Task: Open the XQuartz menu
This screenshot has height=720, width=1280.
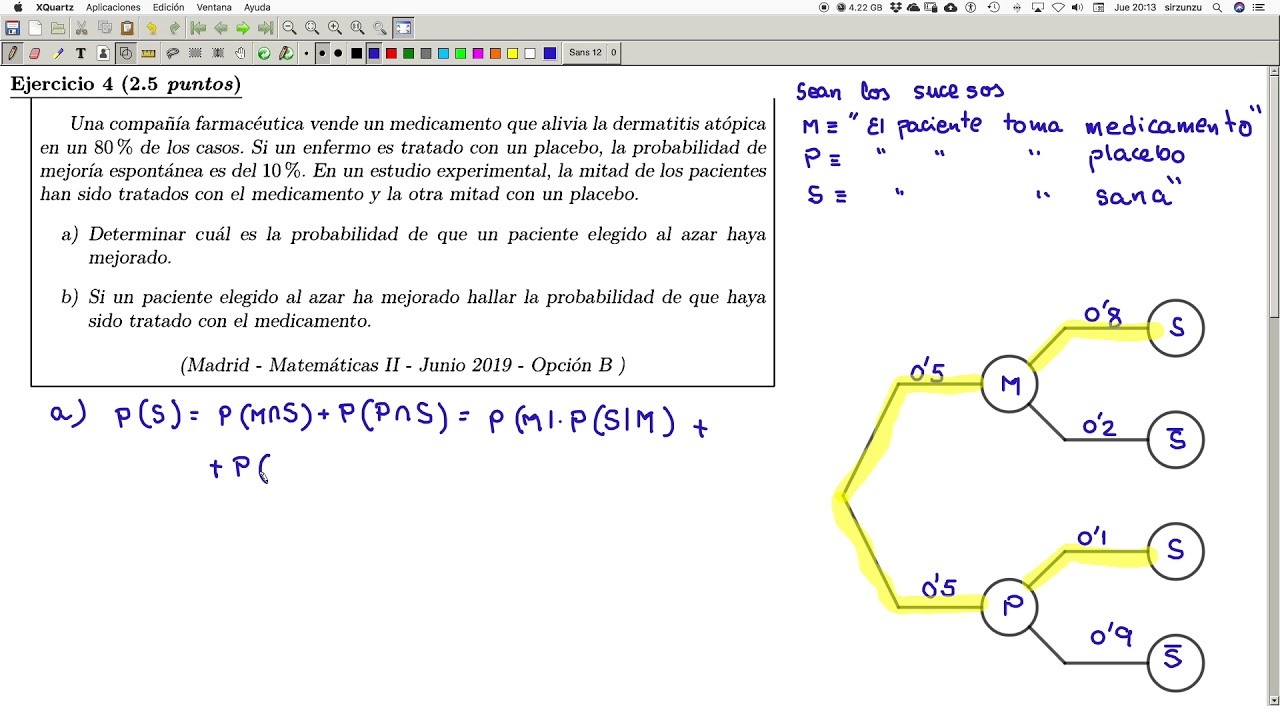Action: (55, 7)
